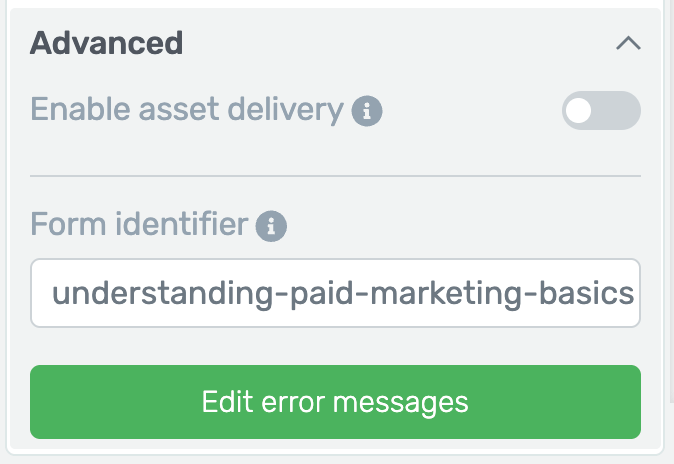674x464 pixels.
Task: Click the Advanced section heading
Action: click(x=107, y=43)
